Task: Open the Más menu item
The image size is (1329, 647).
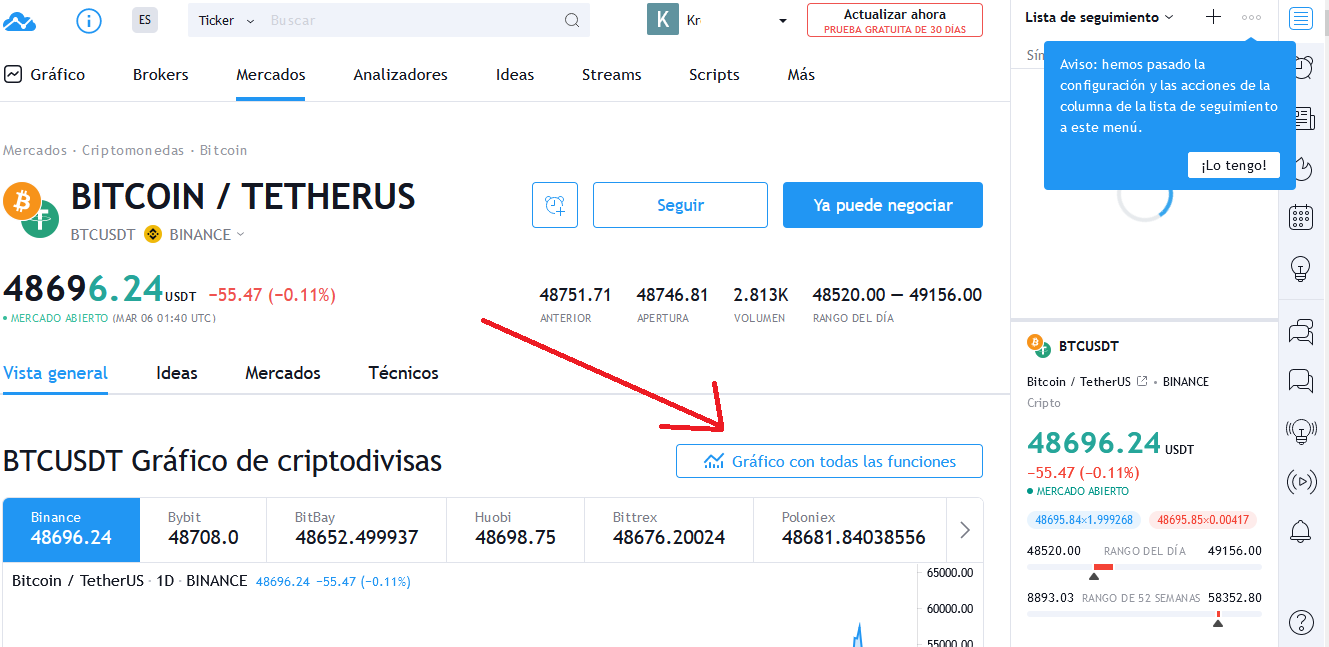Action: [801, 74]
